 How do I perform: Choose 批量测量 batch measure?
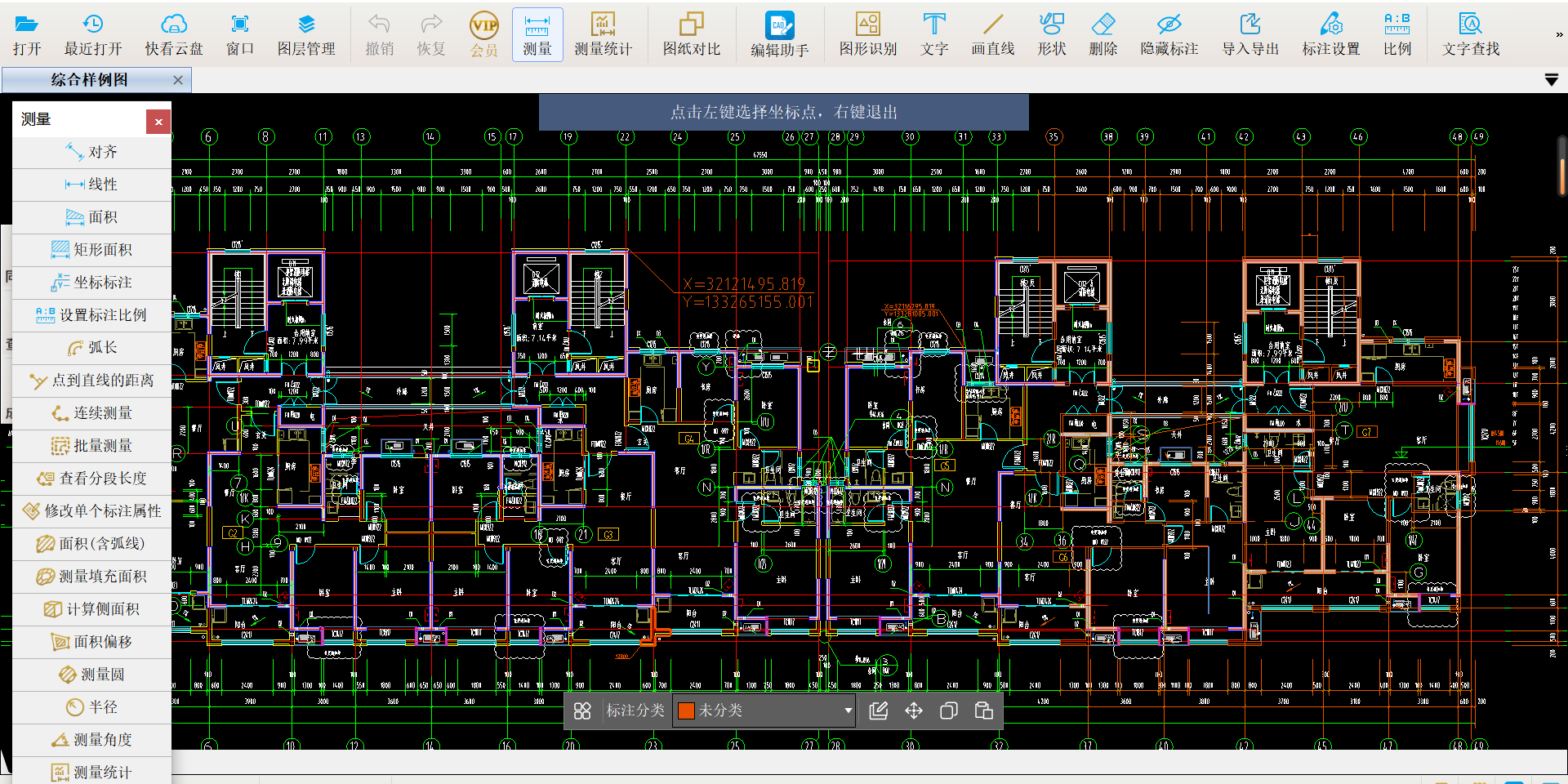(91, 446)
